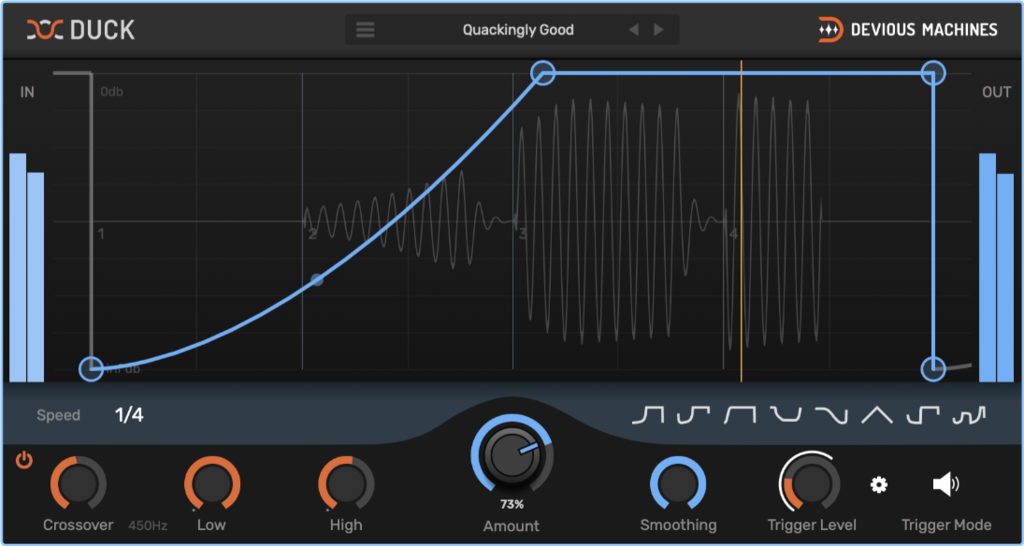Select the top envelope node near beat 3
1024x546 pixels.
click(543, 73)
